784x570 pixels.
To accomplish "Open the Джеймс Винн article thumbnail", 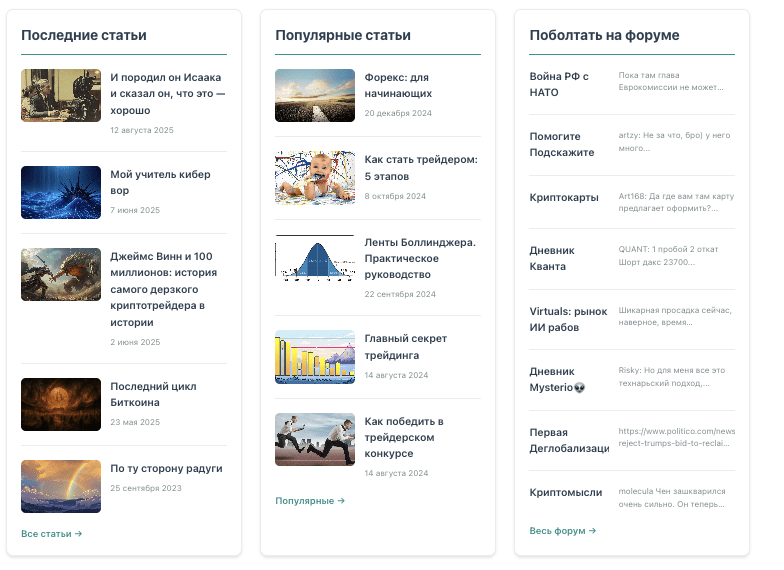I will [61, 274].
